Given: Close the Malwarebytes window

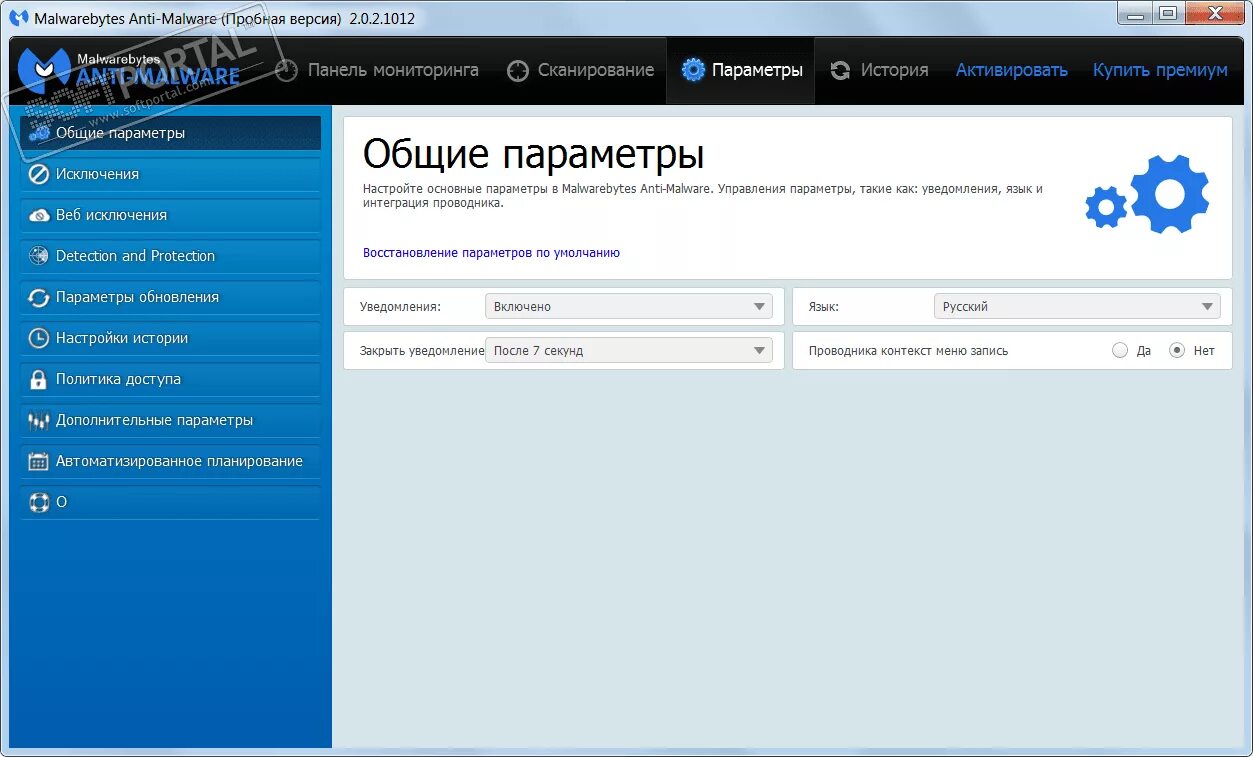Looking at the screenshot, I should 1214,13.
